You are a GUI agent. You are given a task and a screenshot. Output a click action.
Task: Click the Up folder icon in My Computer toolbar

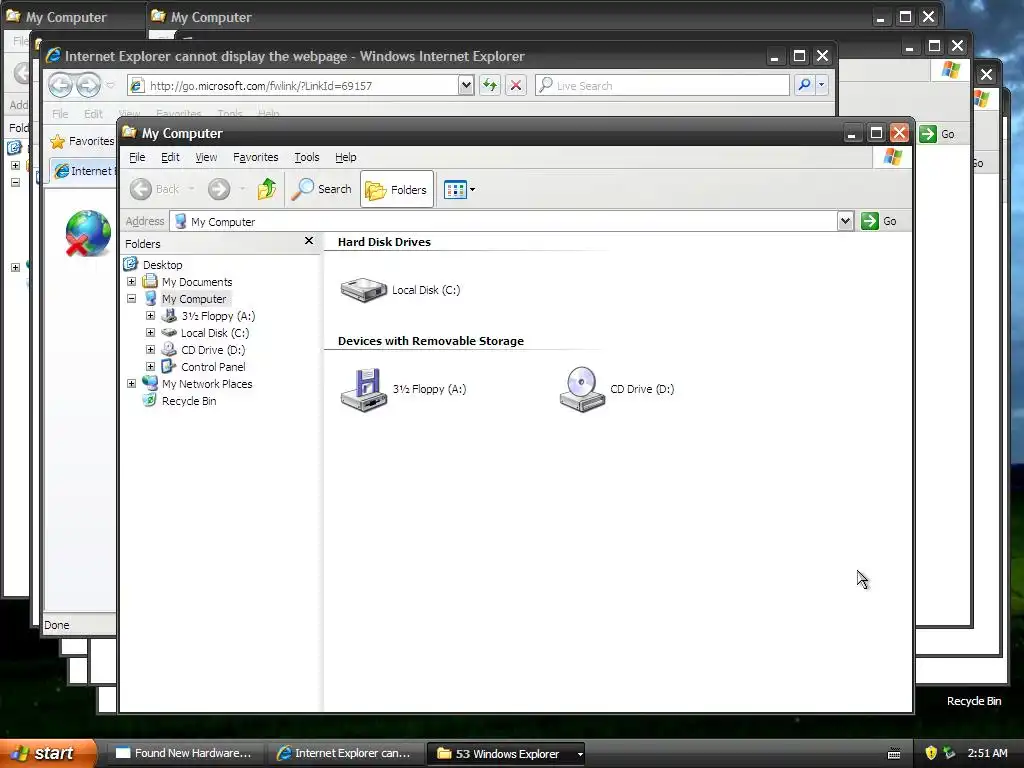(266, 189)
